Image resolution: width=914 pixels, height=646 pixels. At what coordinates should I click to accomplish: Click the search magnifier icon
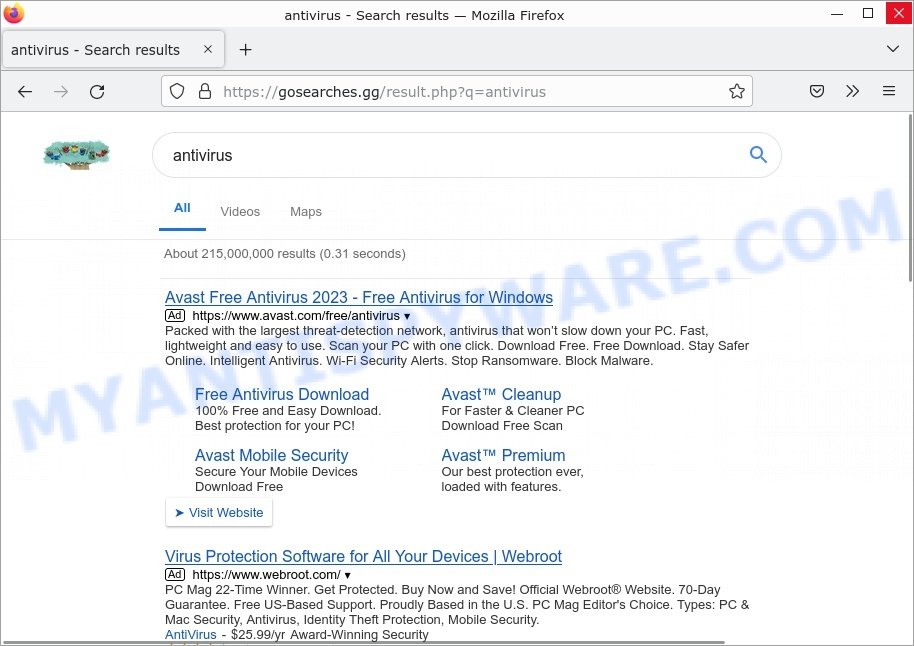pyautogui.click(x=758, y=155)
